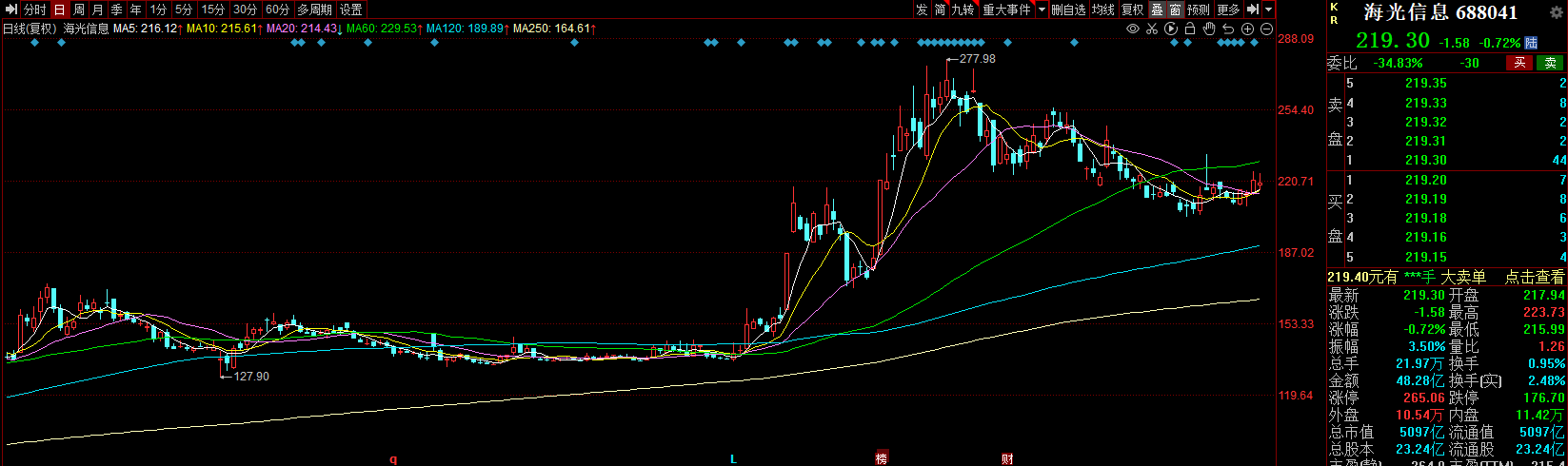Expand the 更多 more options menu
Viewport: 1568px width, 466px height.
tap(1228, 10)
